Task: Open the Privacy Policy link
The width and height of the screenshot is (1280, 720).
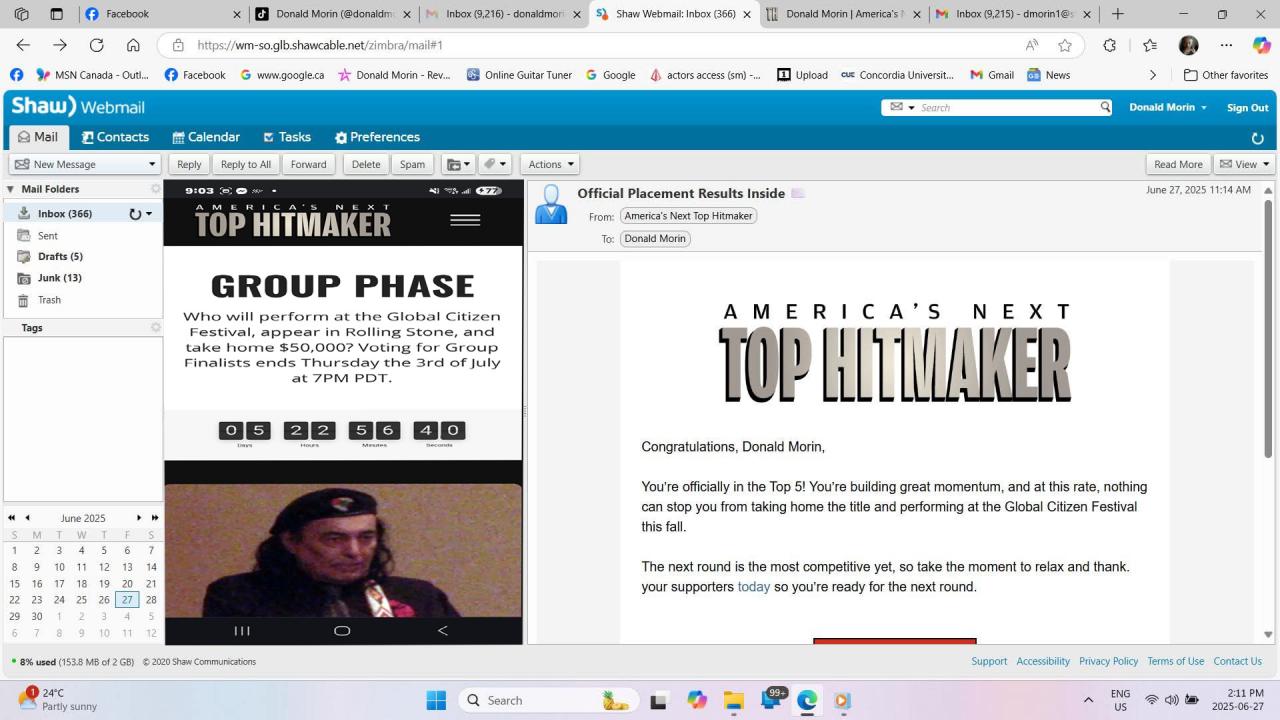Action: (x=1108, y=661)
